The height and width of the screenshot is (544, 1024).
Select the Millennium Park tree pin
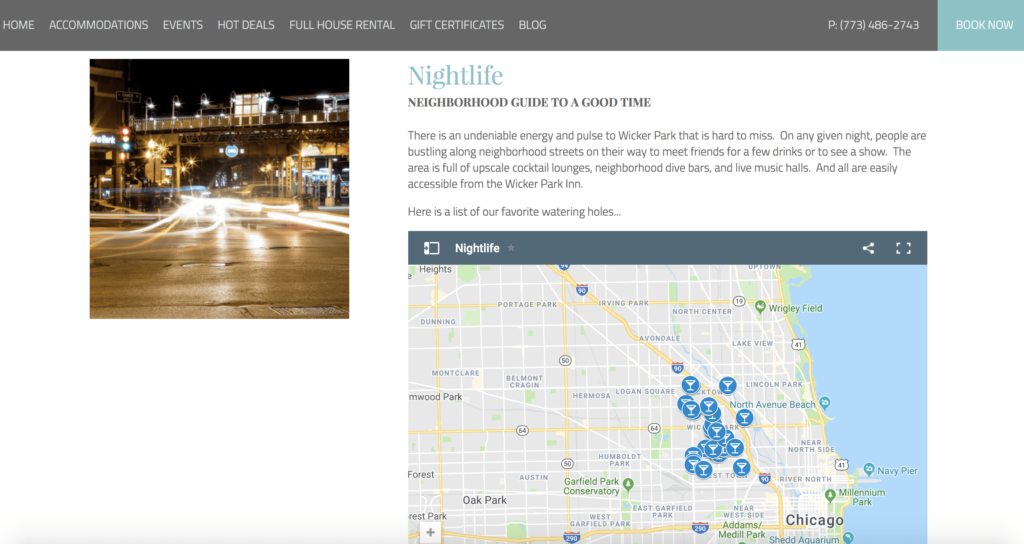tap(830, 495)
